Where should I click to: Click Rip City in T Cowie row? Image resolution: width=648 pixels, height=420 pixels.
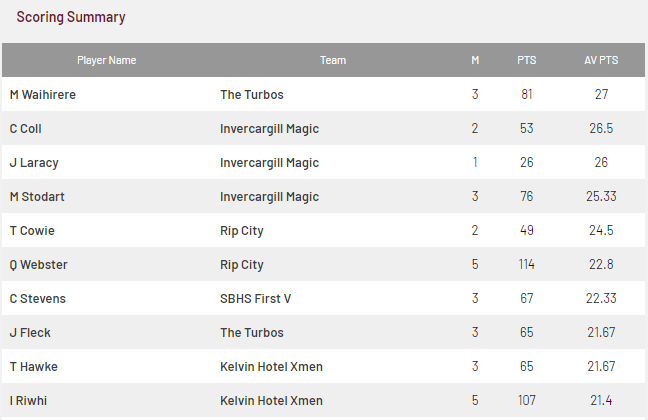(242, 231)
